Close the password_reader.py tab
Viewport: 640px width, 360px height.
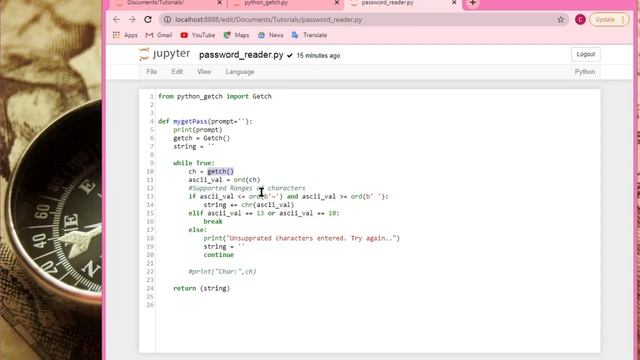click(x=454, y=3)
